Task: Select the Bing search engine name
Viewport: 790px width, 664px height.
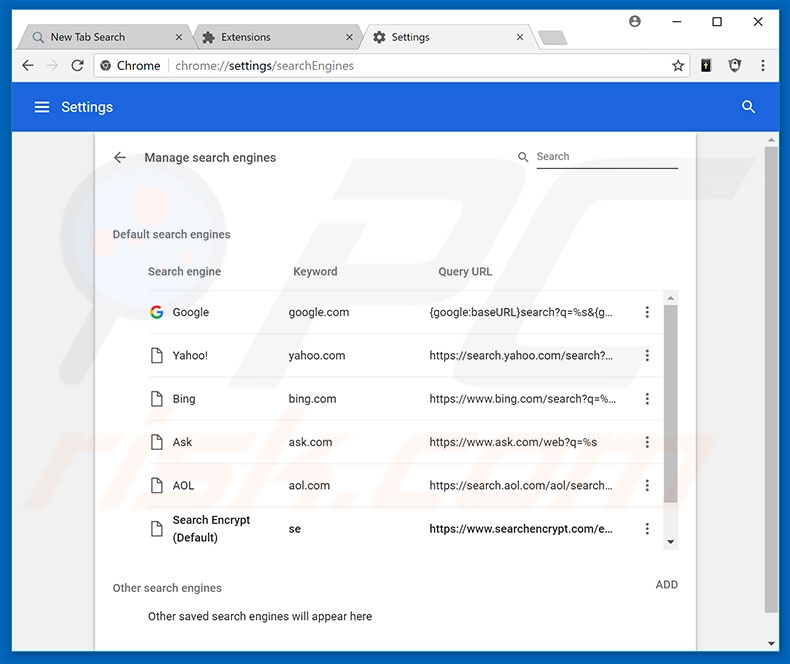Action: 184,399
